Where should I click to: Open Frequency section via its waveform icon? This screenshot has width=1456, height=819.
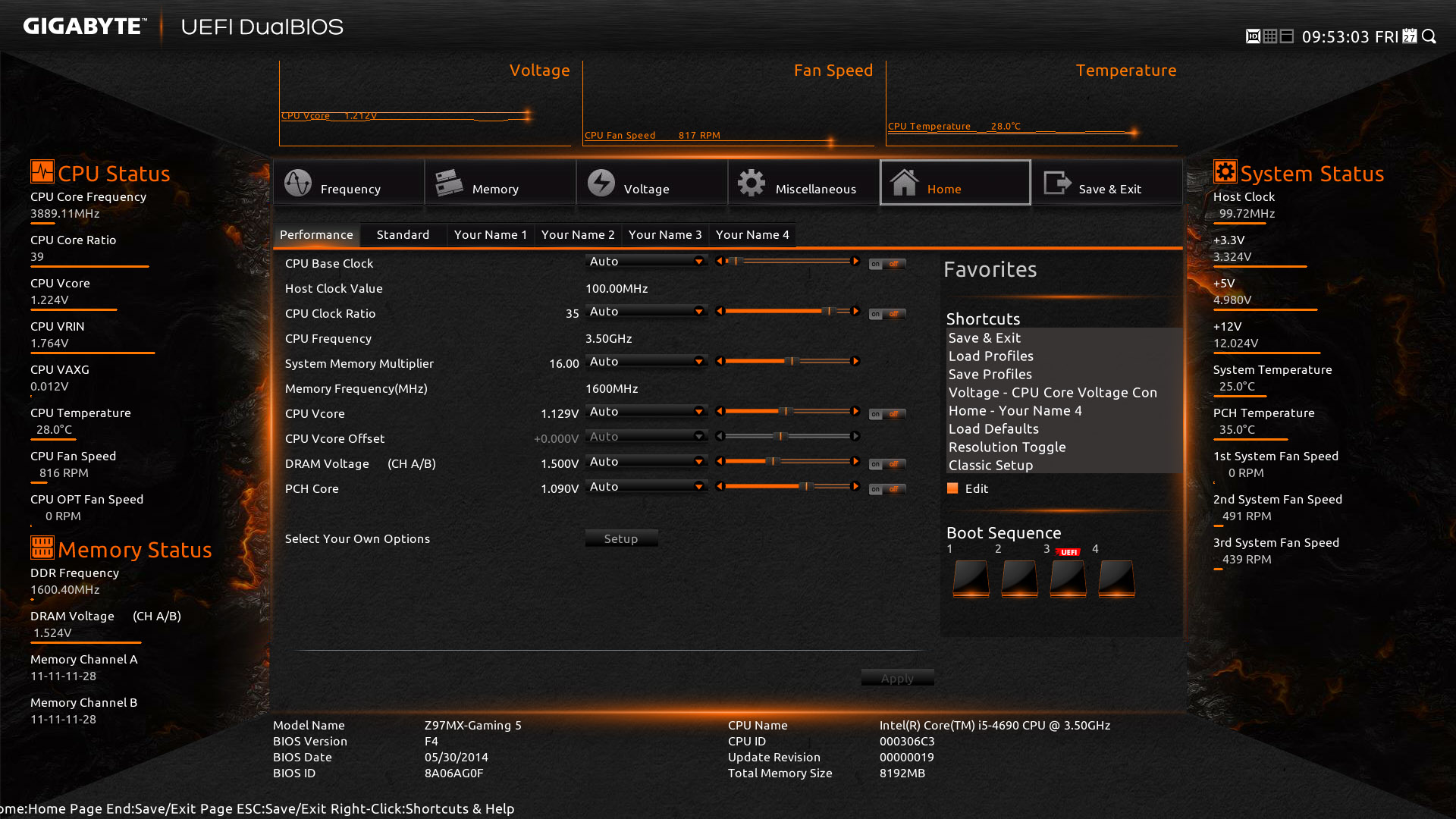(298, 183)
